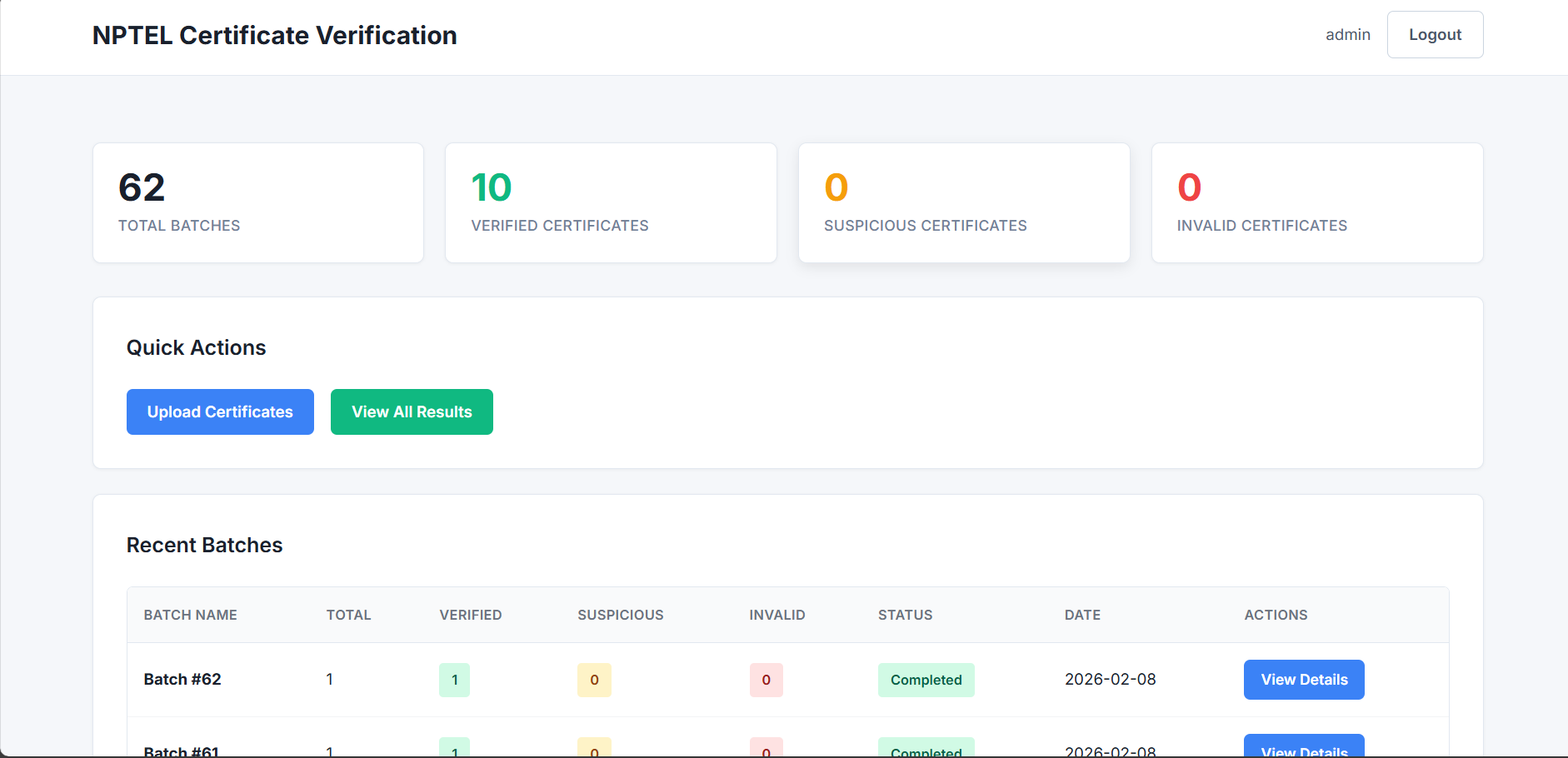Click the DATE column header
Viewport: 1568px width, 758px height.
click(1083, 615)
